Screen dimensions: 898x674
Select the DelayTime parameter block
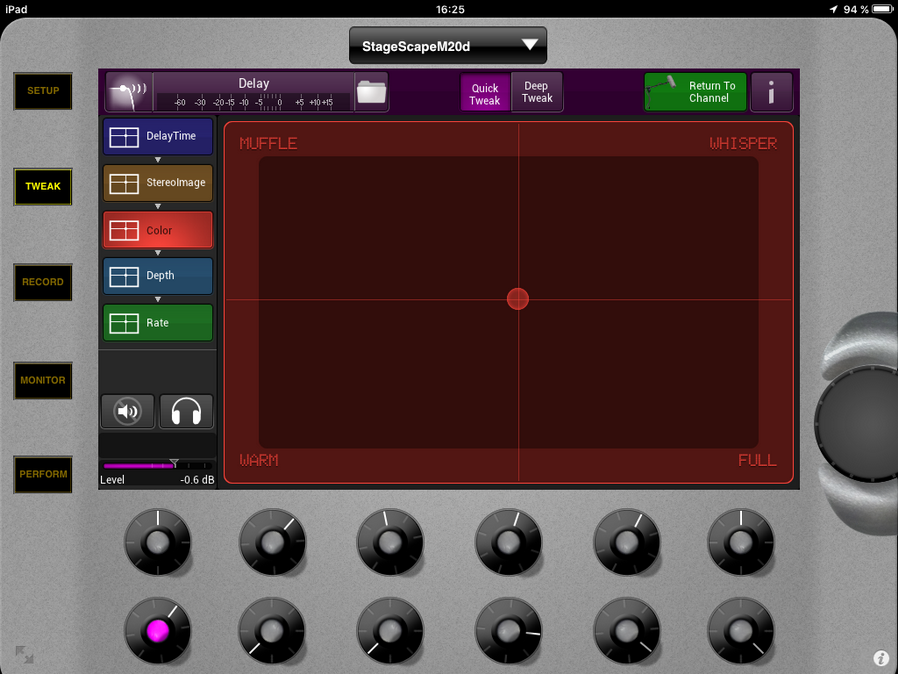pyautogui.click(x=158, y=136)
